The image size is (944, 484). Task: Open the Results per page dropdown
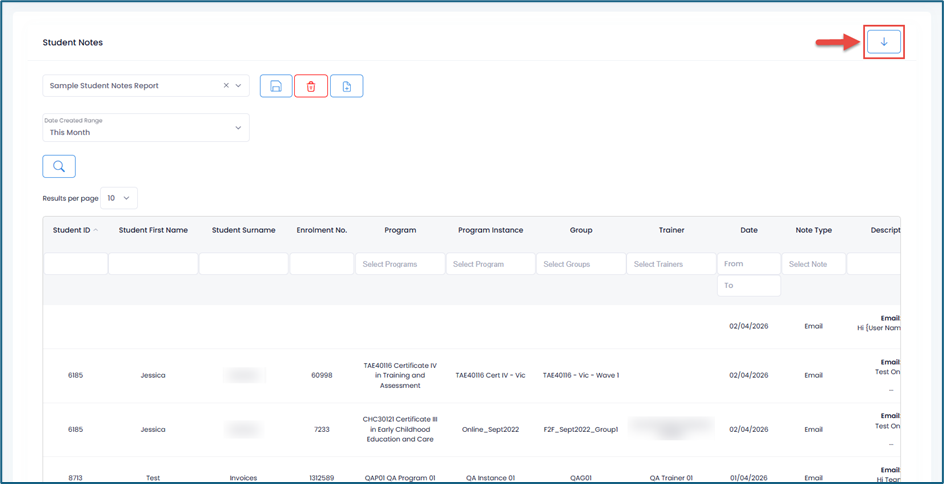coord(119,198)
